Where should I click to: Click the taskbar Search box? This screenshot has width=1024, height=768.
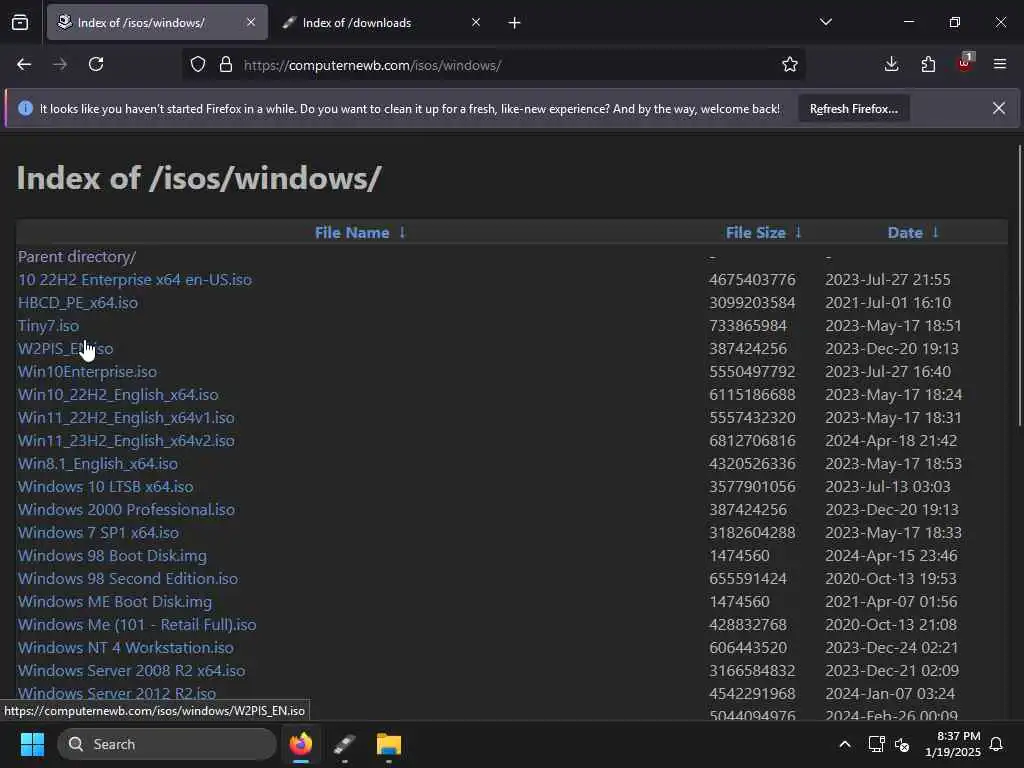pos(167,744)
